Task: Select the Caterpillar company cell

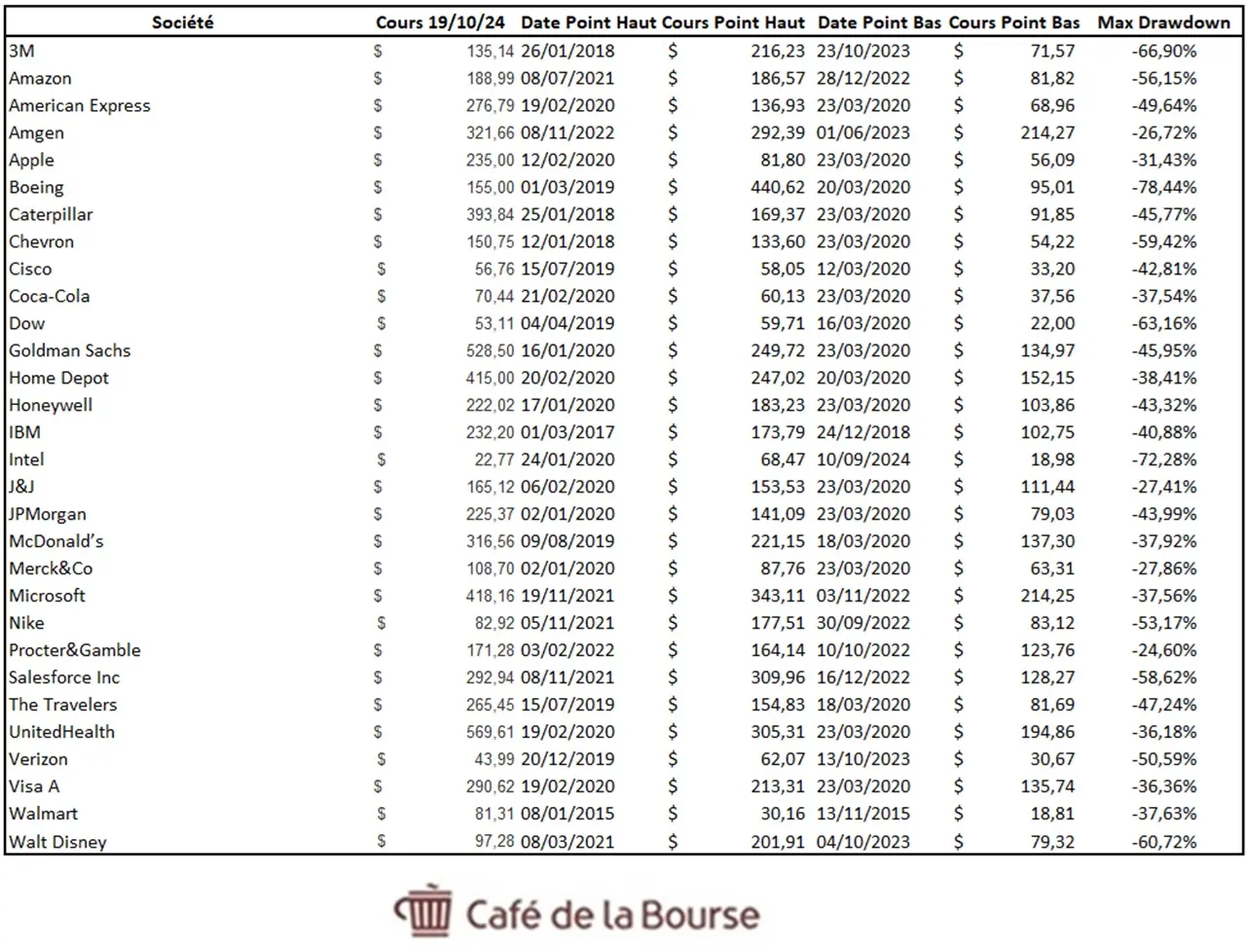Action: [x=51, y=214]
